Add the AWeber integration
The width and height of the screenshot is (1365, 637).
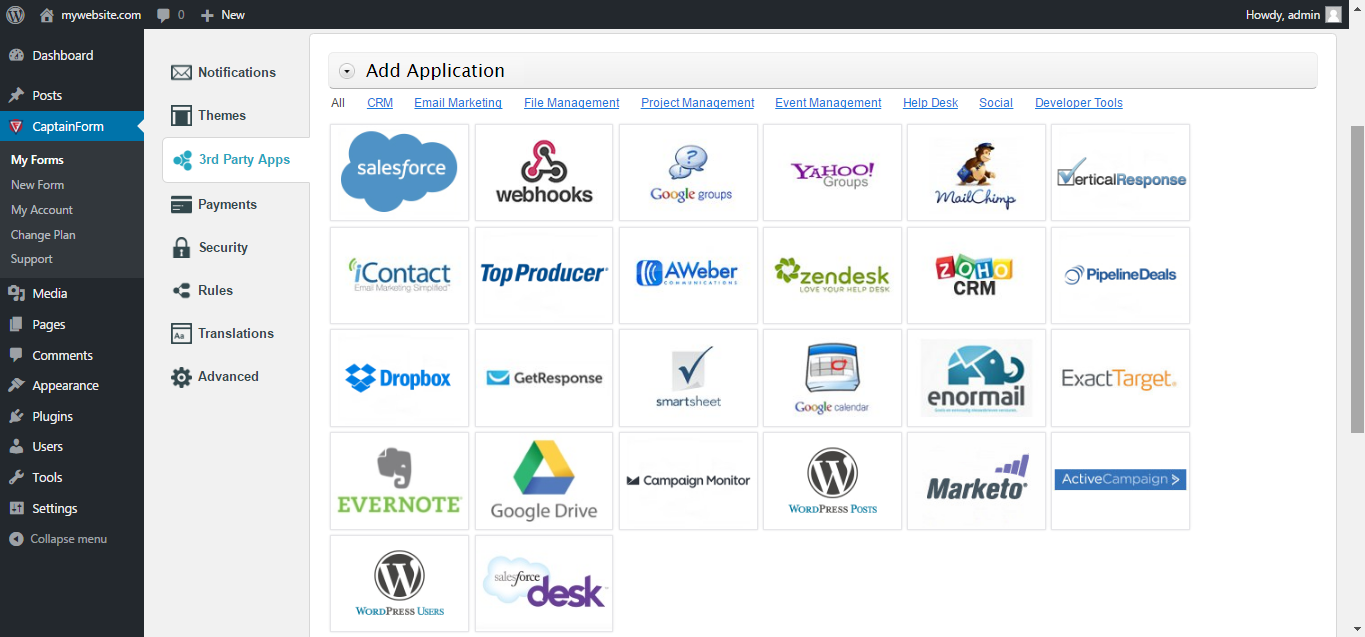click(x=688, y=275)
